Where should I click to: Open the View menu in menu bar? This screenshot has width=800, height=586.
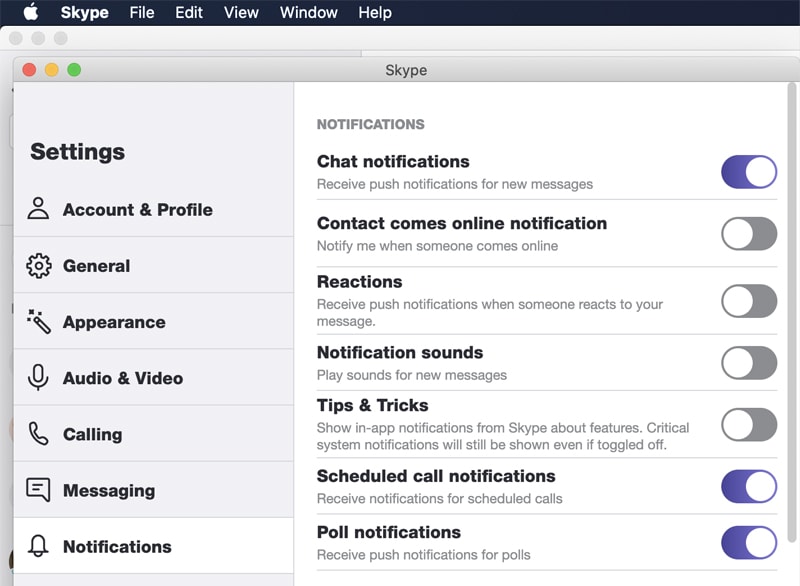click(241, 13)
